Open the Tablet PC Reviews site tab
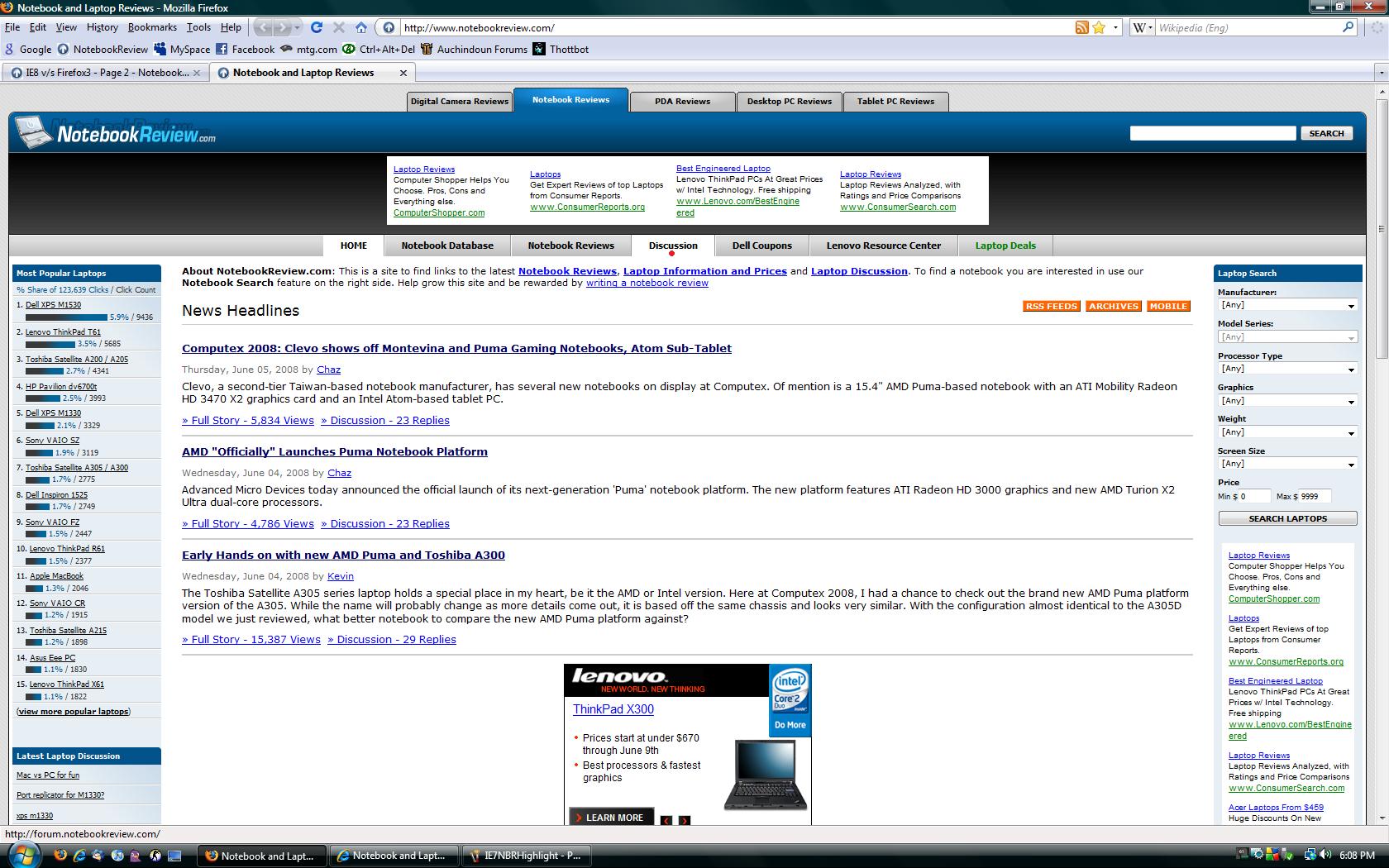This screenshot has width=1389, height=868. click(895, 101)
